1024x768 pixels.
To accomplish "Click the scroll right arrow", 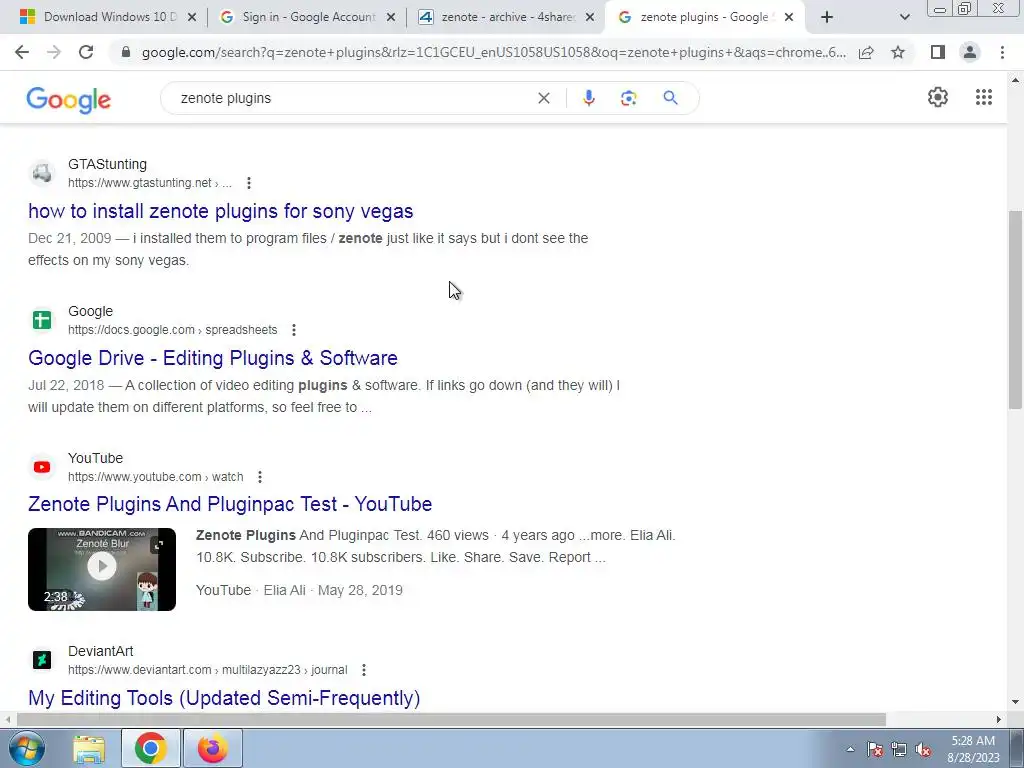I will 999,720.
